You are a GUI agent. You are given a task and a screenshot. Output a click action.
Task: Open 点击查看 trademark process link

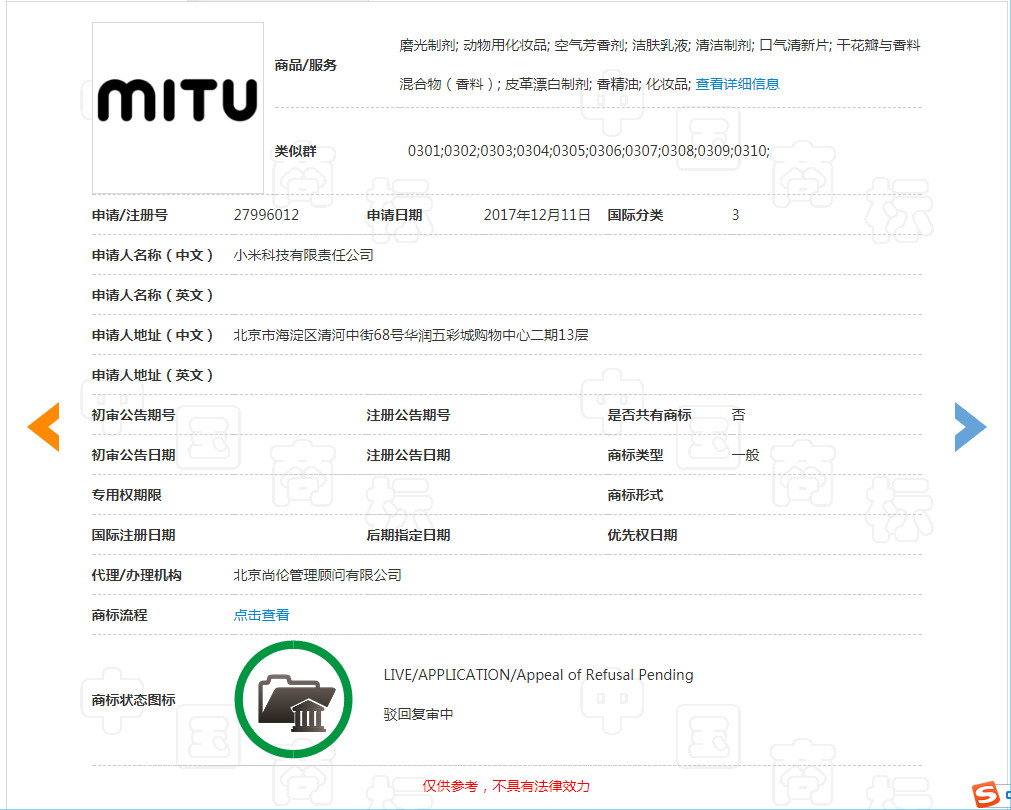[x=261, y=615]
